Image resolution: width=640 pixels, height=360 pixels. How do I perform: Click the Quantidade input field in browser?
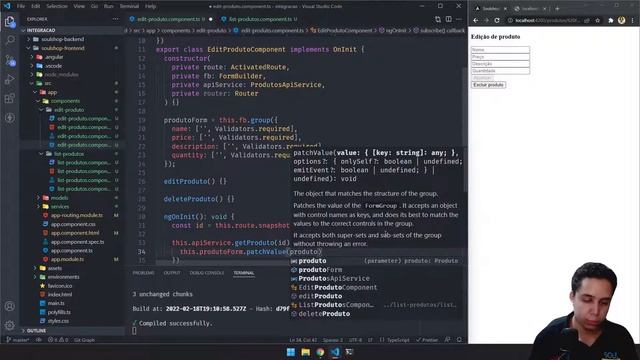(x=500, y=71)
